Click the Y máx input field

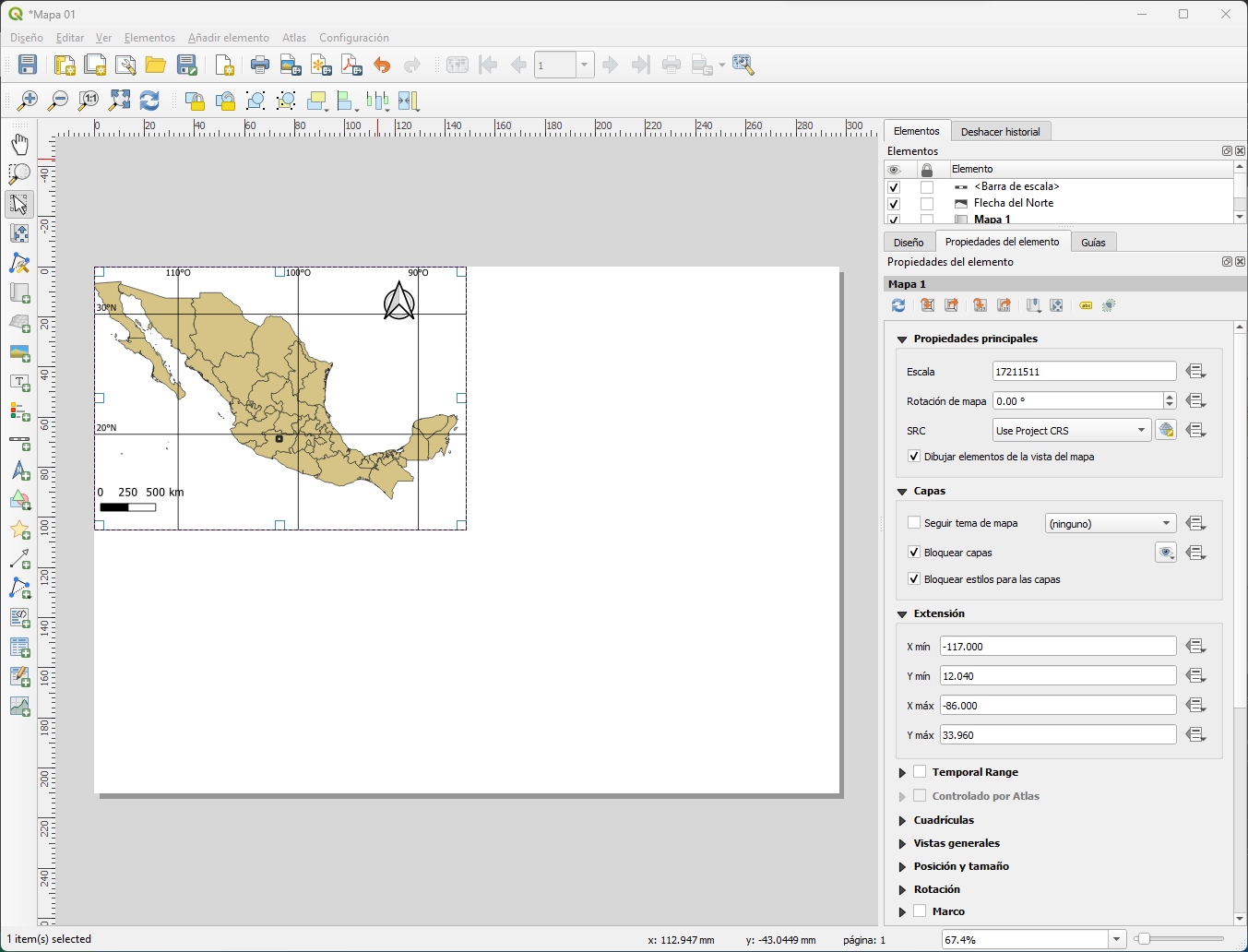[1058, 734]
